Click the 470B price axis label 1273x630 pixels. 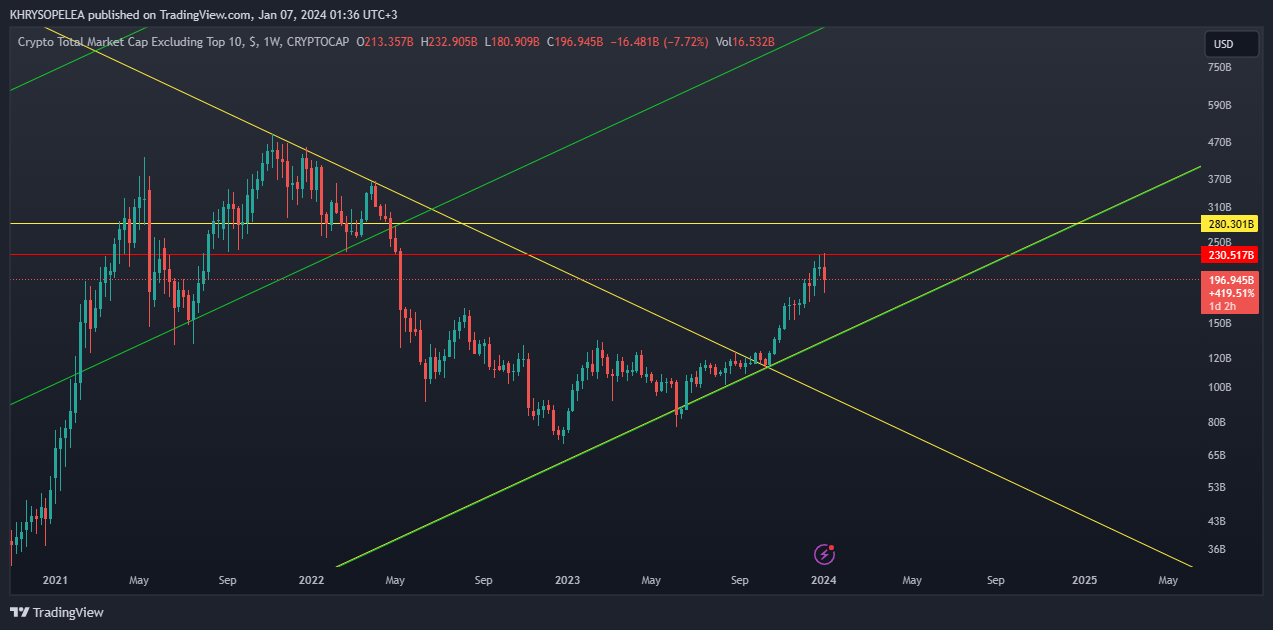pyautogui.click(x=1219, y=143)
